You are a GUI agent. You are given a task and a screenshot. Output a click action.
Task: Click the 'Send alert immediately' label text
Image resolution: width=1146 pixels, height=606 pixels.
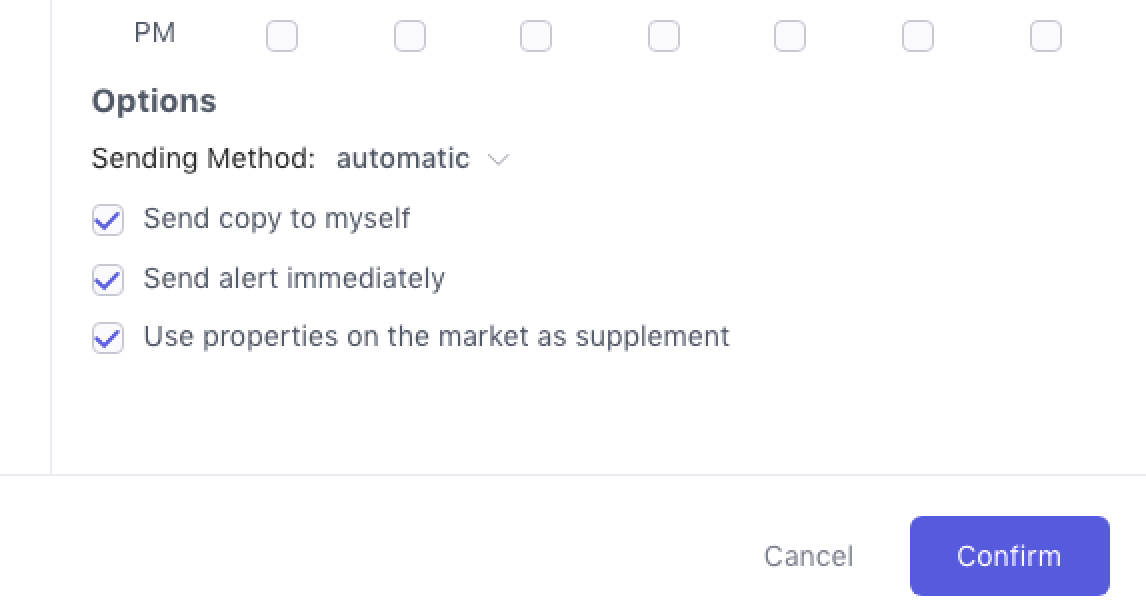pos(294,278)
